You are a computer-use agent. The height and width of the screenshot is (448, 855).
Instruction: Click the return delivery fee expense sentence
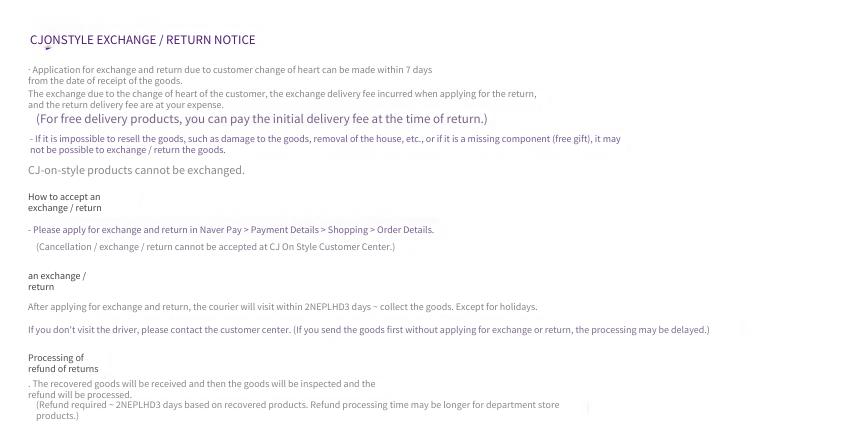pyautogui.click(x=282, y=99)
